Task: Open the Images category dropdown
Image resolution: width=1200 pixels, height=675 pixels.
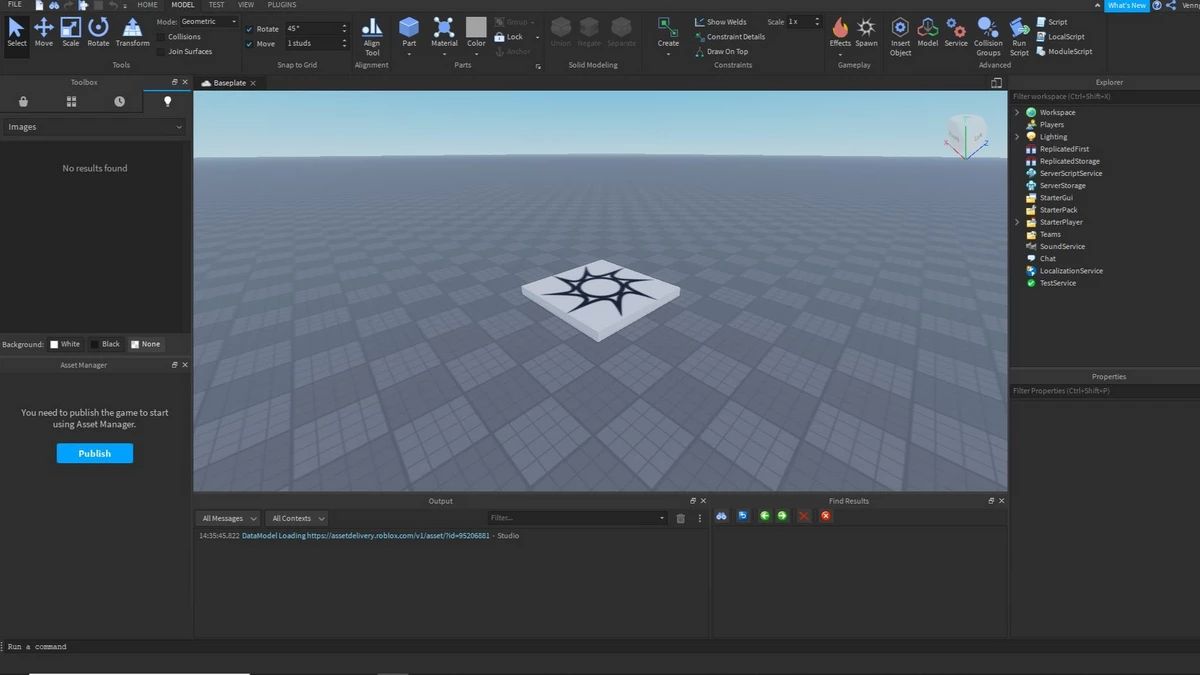Action: click(x=94, y=127)
